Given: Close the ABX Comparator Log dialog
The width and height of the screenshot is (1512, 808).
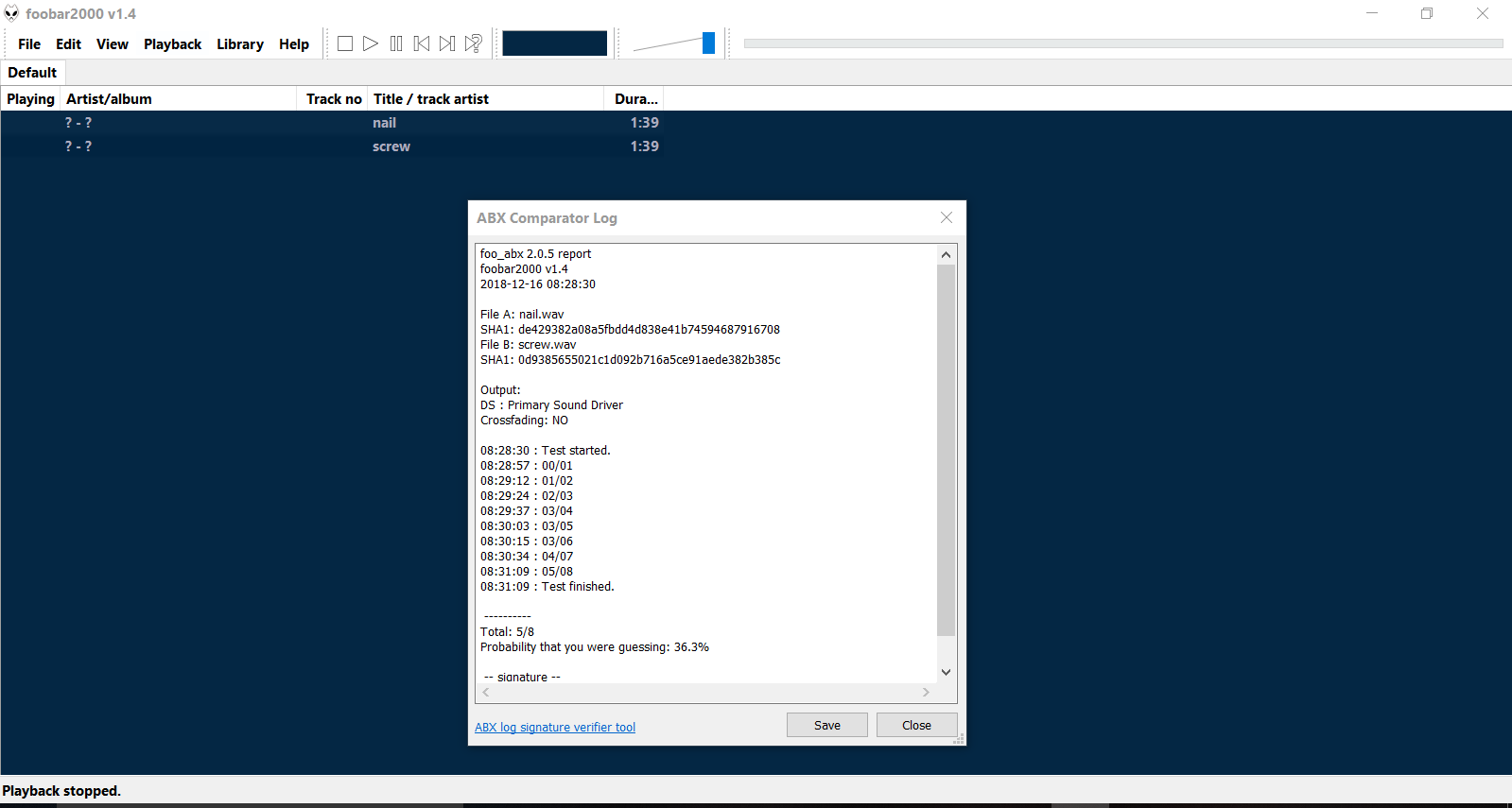Looking at the screenshot, I should click(947, 217).
